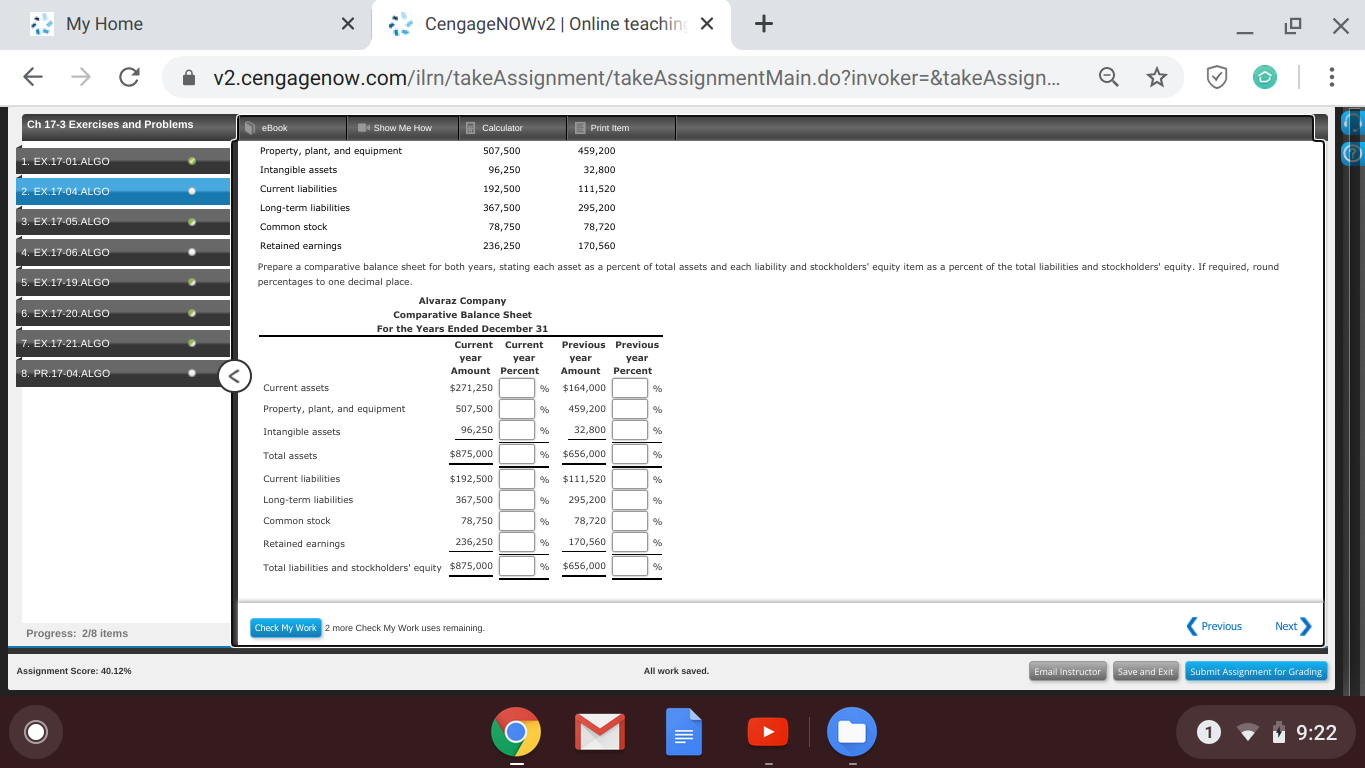Screen dimensions: 1365x768
Task: Bookmark this page with the star icon
Action: click(1157, 79)
